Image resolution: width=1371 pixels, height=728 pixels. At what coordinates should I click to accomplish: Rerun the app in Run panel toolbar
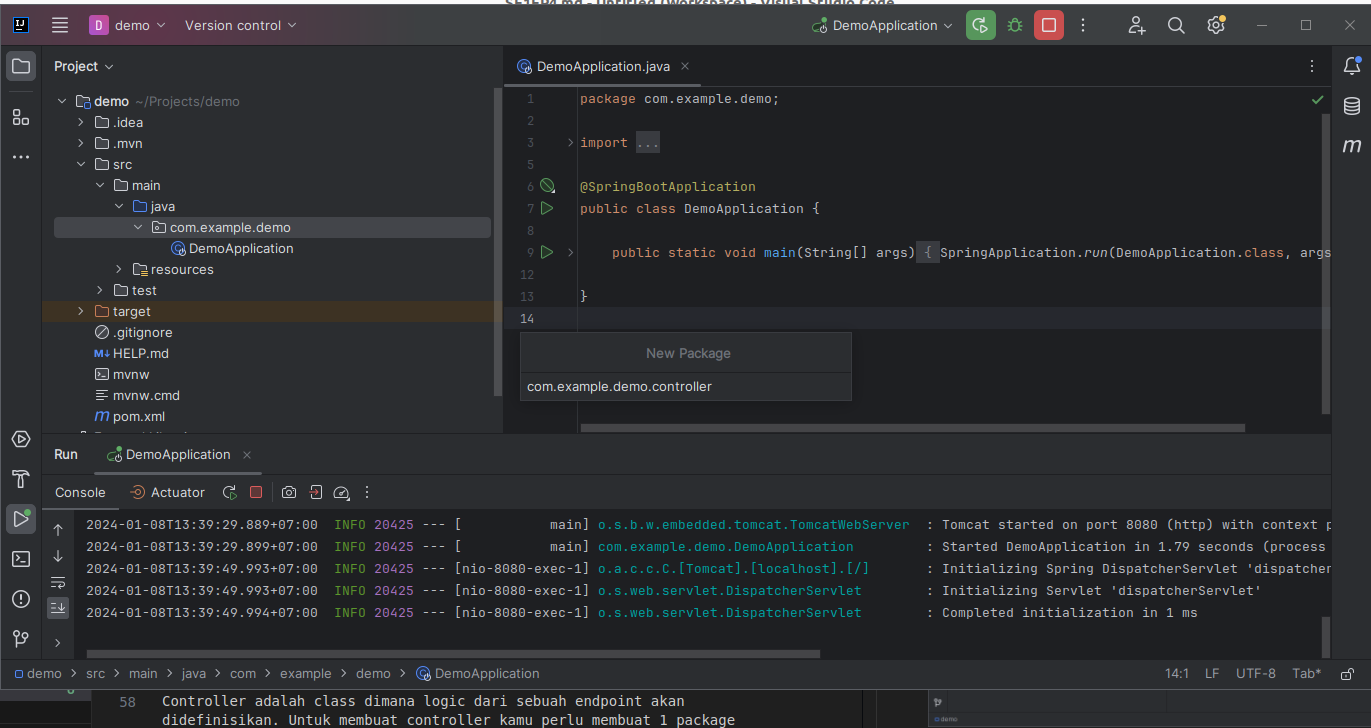[230, 492]
